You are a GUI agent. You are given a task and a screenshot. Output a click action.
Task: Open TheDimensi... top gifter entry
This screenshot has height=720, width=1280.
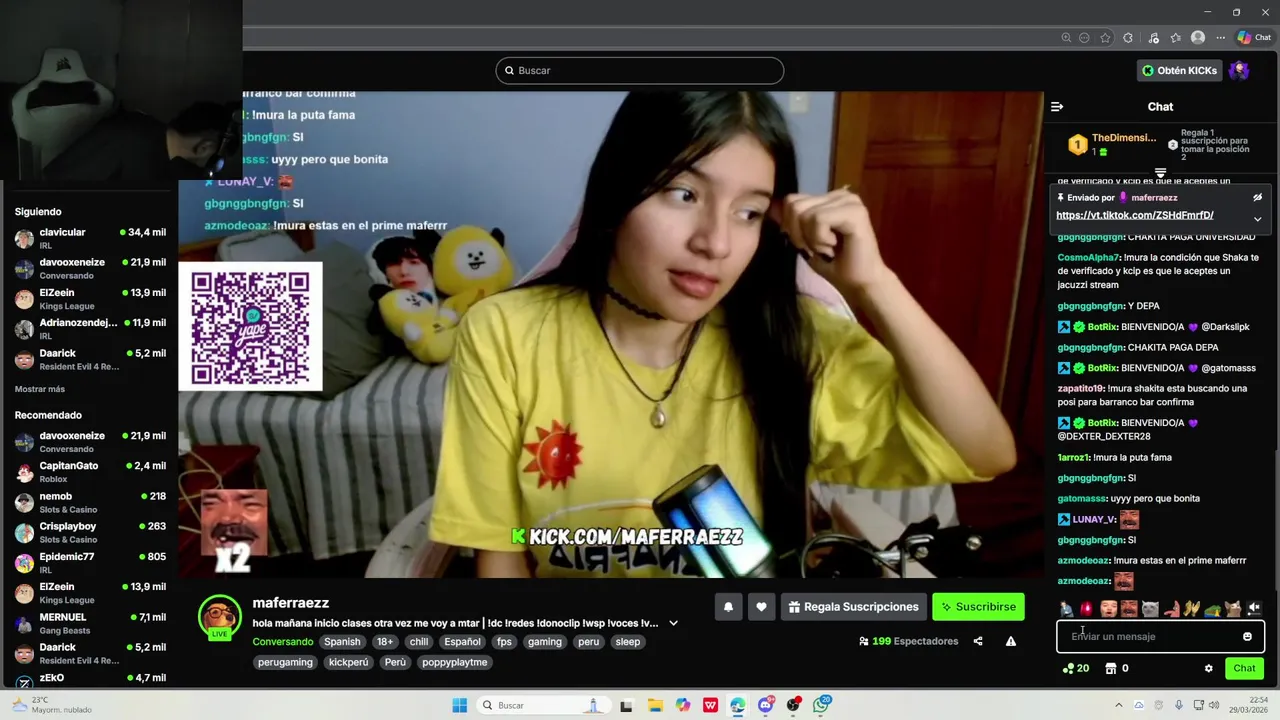point(1113,144)
